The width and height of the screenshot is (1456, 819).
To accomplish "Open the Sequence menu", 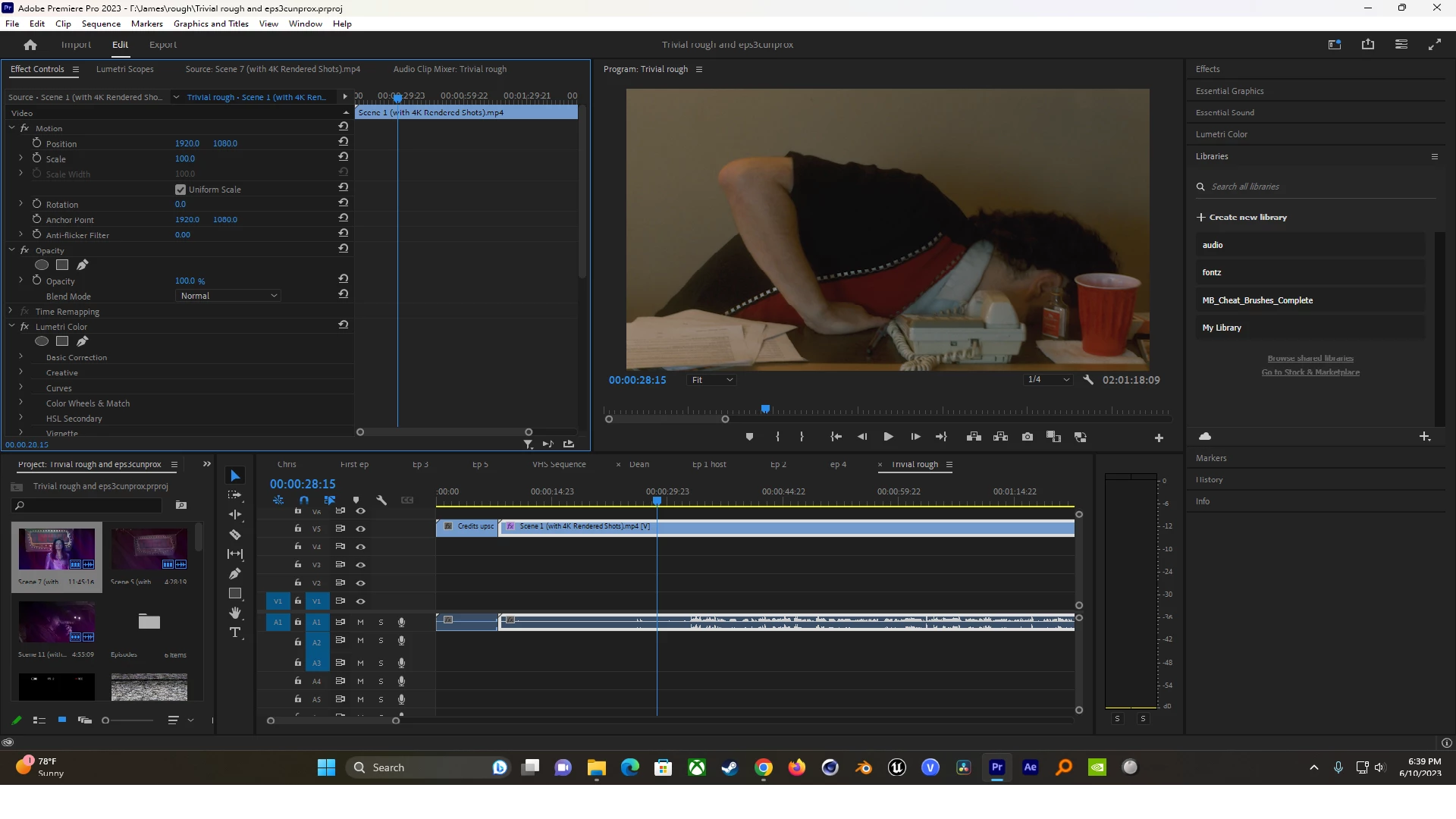I will 101,24.
